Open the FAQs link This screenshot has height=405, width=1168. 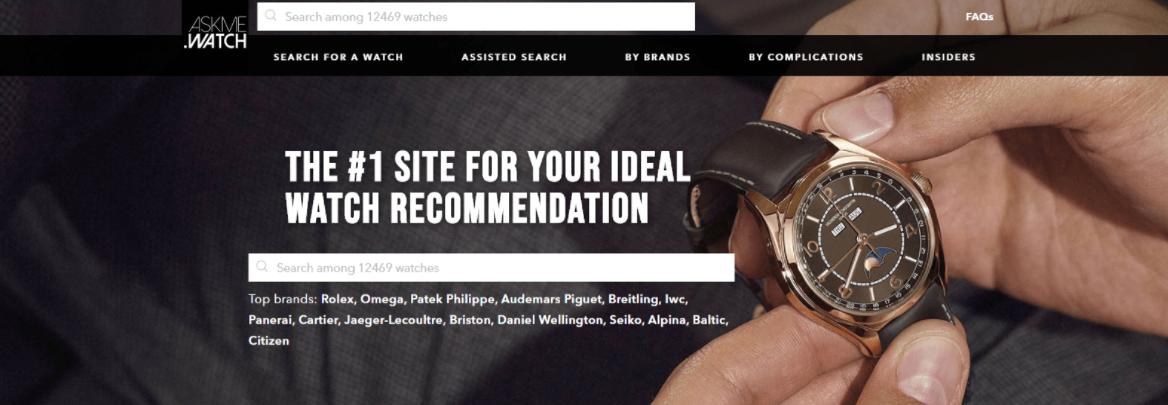(979, 16)
